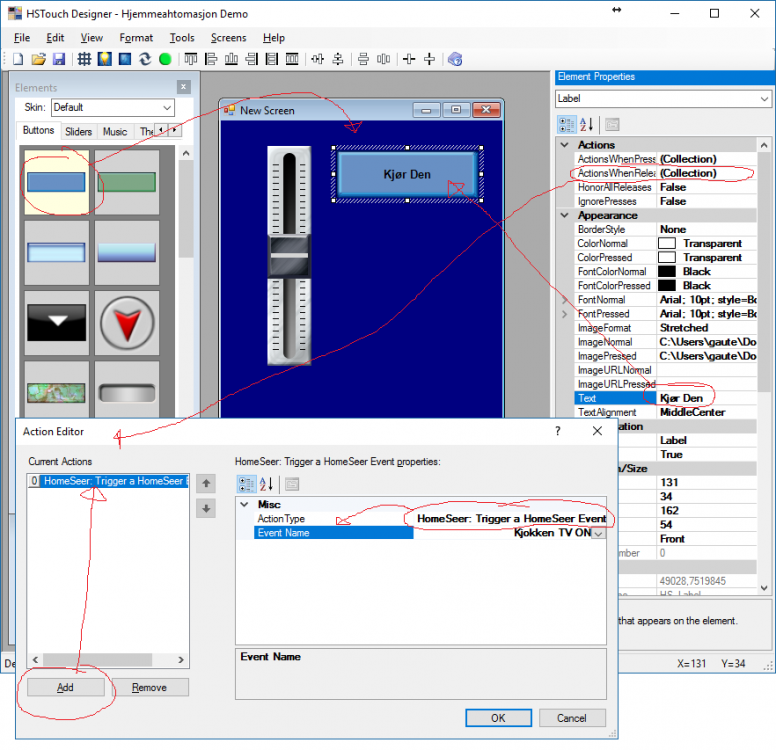
Task: Switch to the Sliders tab
Action: coord(78,131)
